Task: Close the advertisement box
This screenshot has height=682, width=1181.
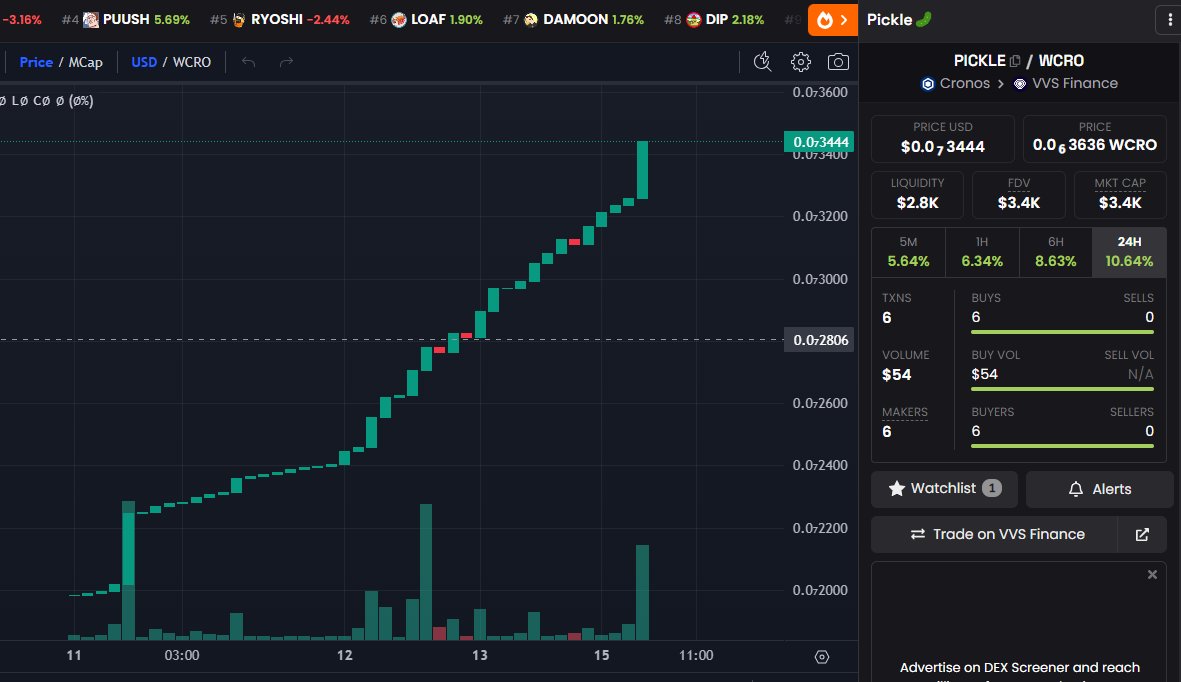Action: 1152,575
